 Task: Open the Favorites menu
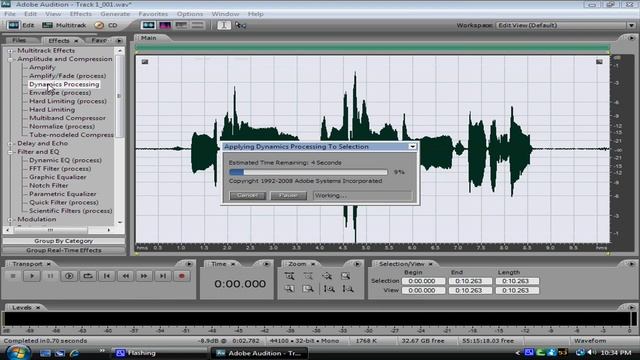[x=153, y=14]
